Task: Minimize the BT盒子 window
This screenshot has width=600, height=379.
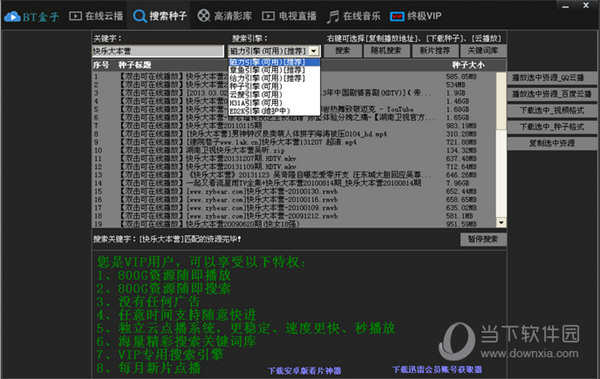Action: [x=566, y=6]
